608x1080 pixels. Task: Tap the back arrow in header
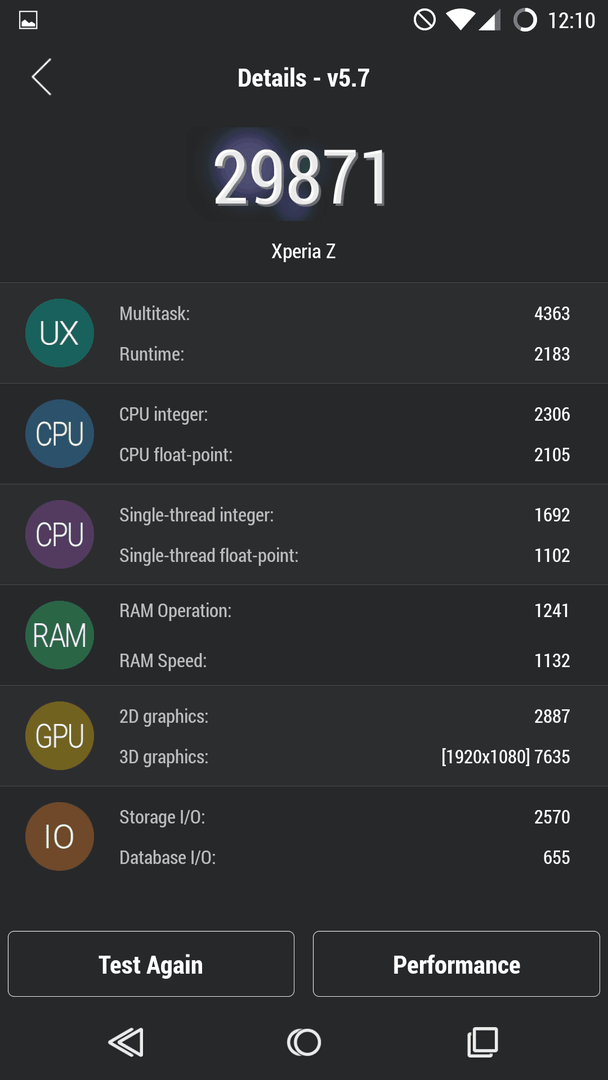41,76
